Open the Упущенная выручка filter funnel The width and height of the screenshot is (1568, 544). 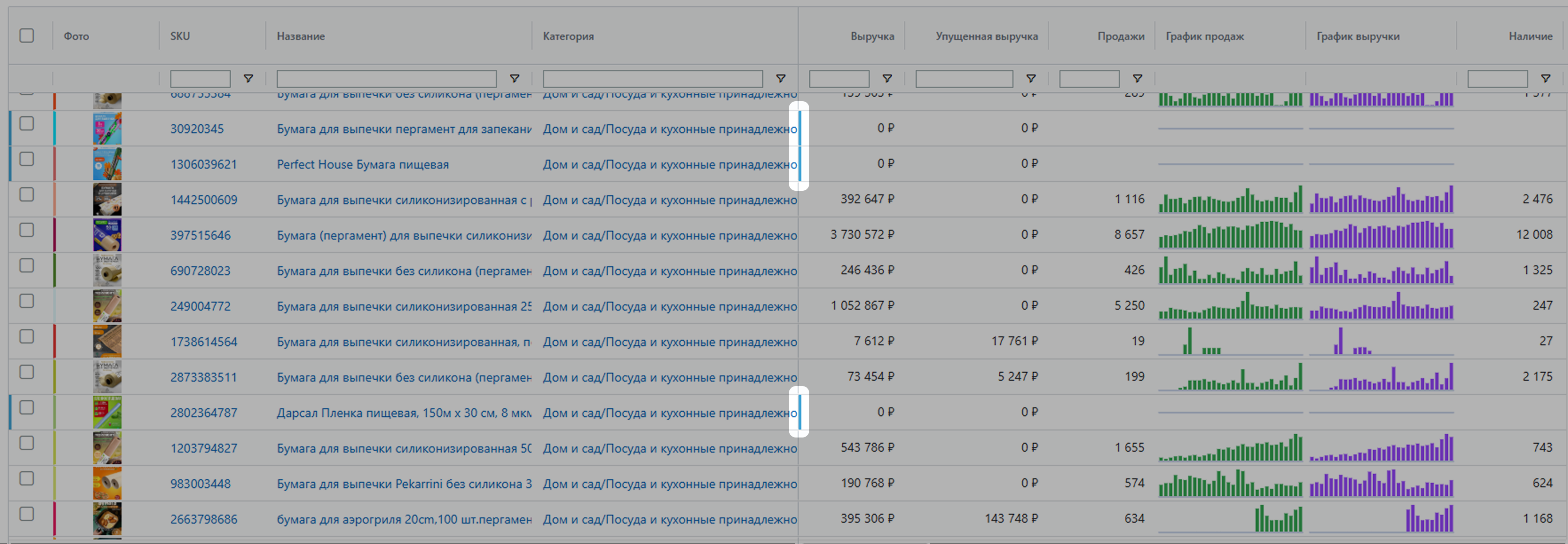click(x=1031, y=79)
